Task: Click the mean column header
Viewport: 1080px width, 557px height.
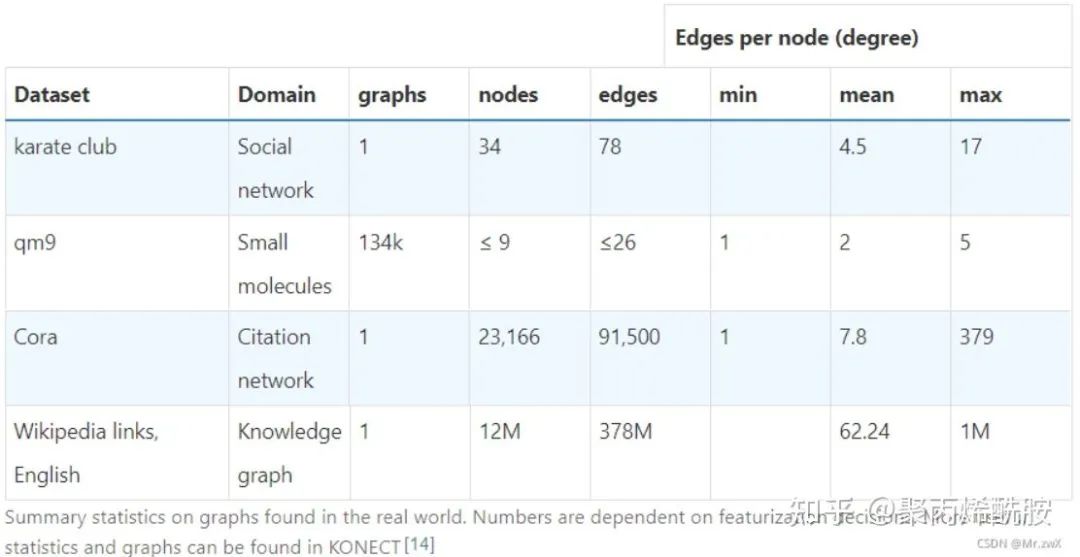Action: coord(866,95)
